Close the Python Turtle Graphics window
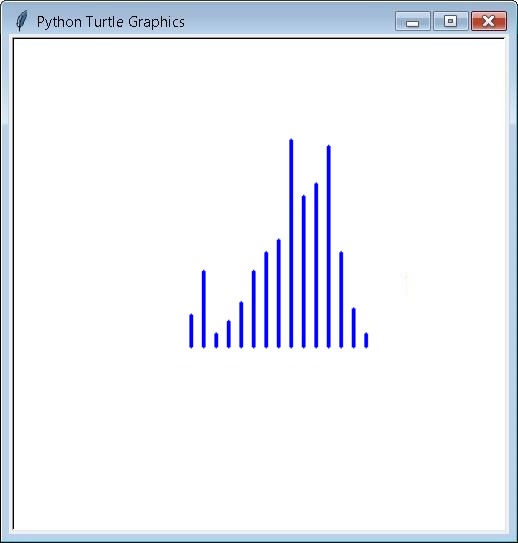 coord(489,21)
